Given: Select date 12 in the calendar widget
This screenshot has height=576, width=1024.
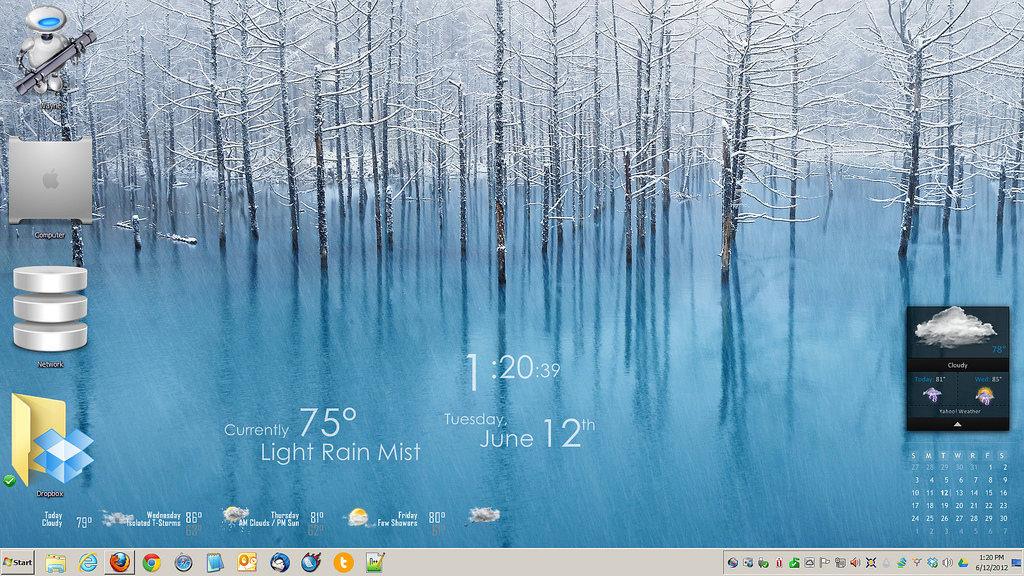Looking at the screenshot, I should click(x=944, y=493).
